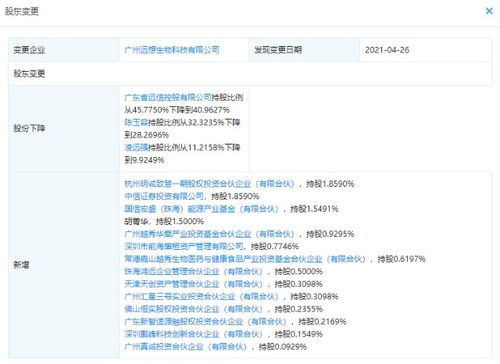Viewport: 500px width, 364px height.
Task: Open the Shenzhen Qianhai asset management link, 持股0.7746%
Action: point(184,246)
